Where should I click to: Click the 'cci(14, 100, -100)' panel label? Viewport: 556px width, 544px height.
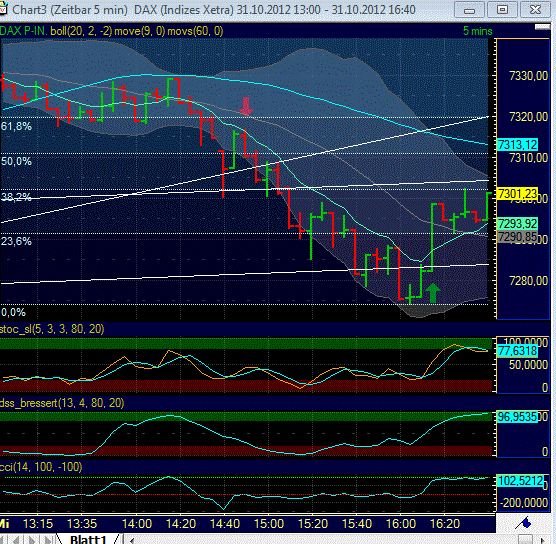(x=41, y=467)
